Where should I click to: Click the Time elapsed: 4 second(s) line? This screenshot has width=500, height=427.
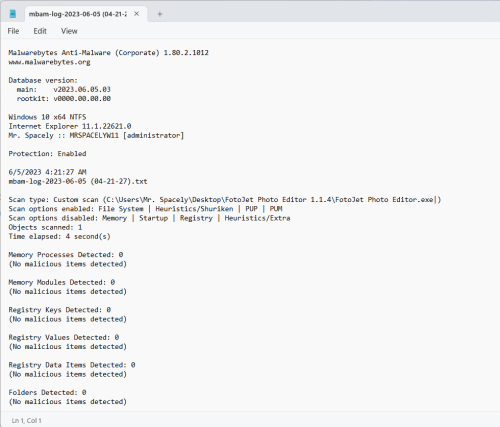tap(59, 236)
